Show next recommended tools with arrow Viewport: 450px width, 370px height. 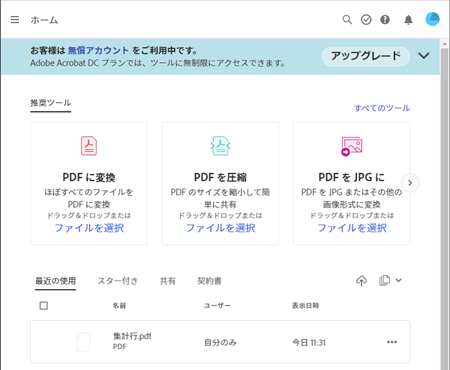pos(410,183)
